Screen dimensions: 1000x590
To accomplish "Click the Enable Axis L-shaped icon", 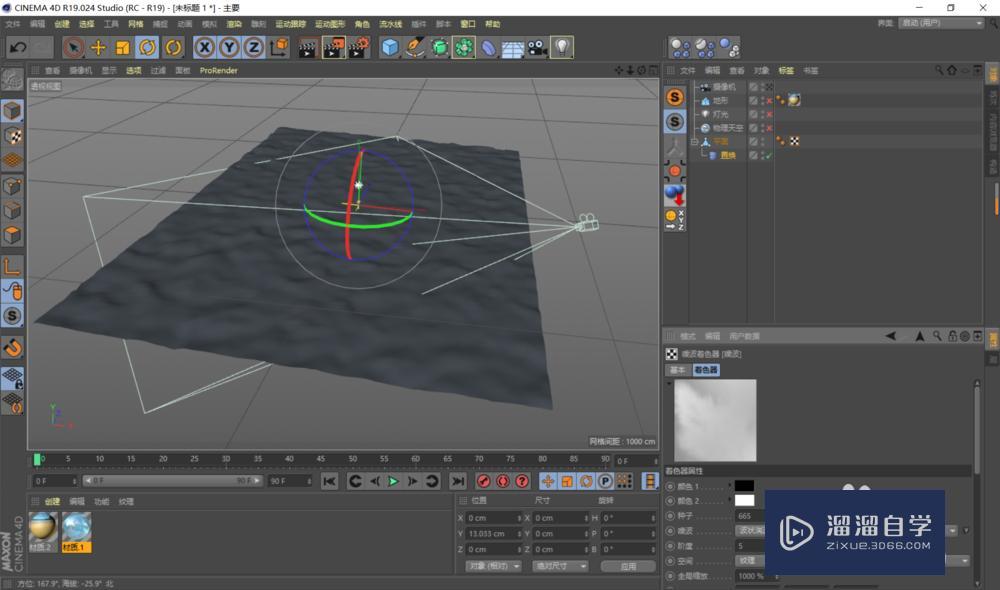I will pos(12,267).
